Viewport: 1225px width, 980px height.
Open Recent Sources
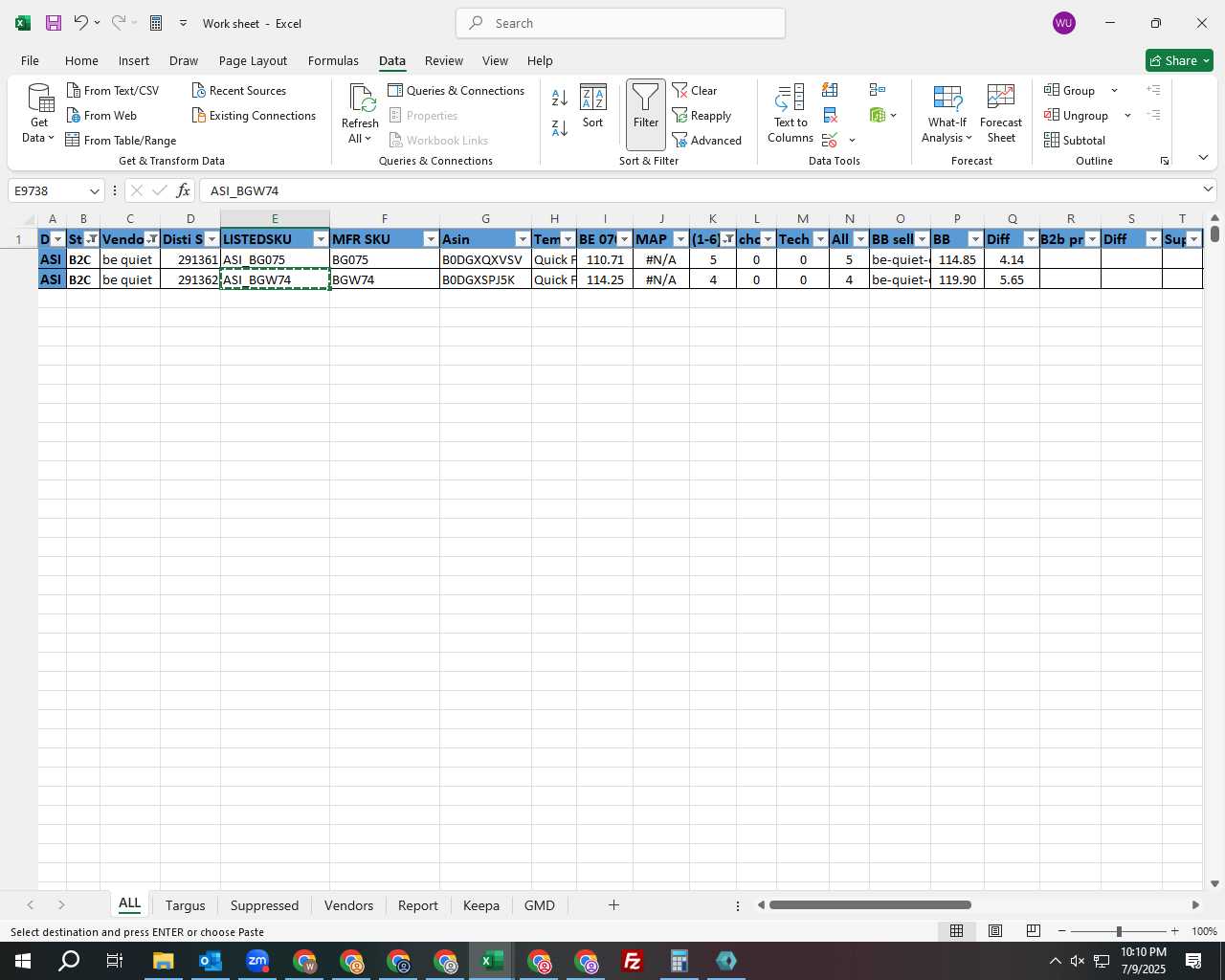point(239,90)
